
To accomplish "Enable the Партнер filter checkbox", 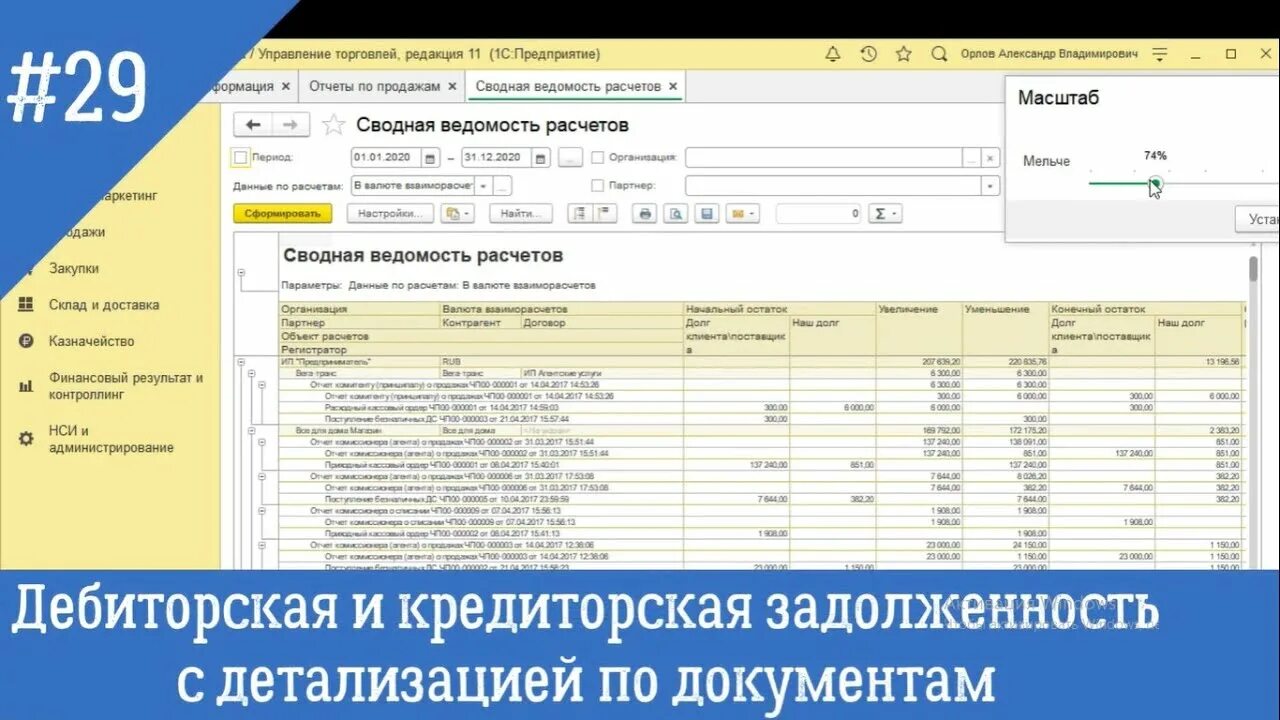I will (x=598, y=185).
